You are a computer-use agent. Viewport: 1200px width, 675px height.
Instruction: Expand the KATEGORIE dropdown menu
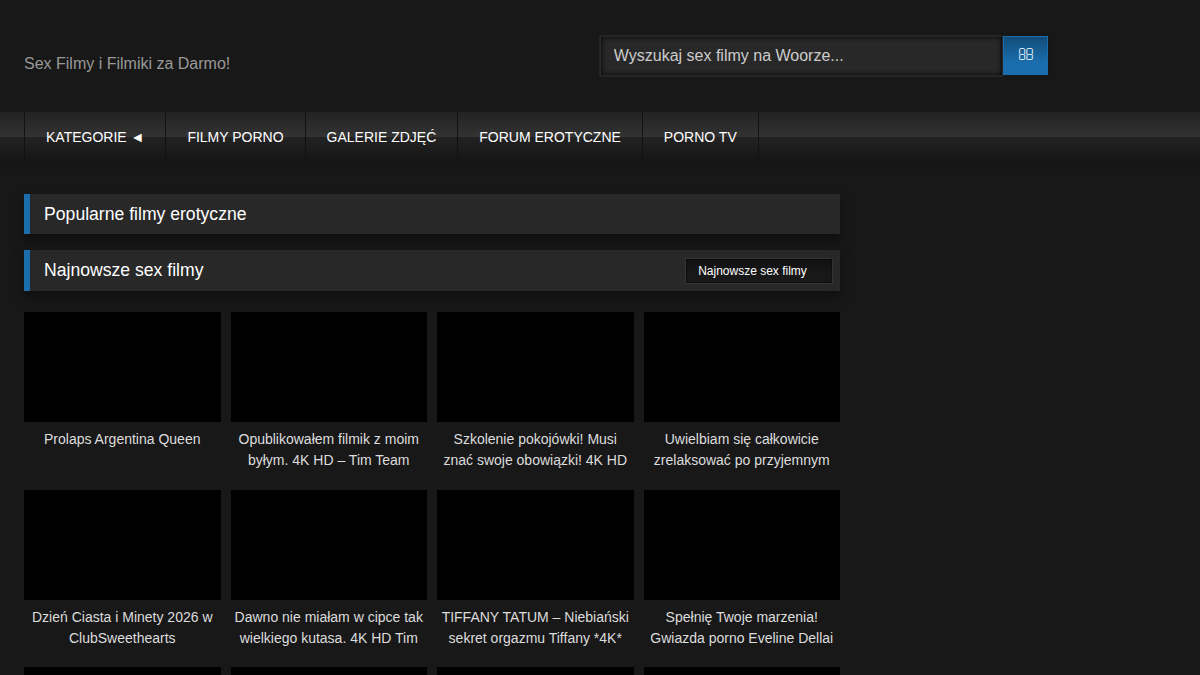pyautogui.click(x=95, y=137)
